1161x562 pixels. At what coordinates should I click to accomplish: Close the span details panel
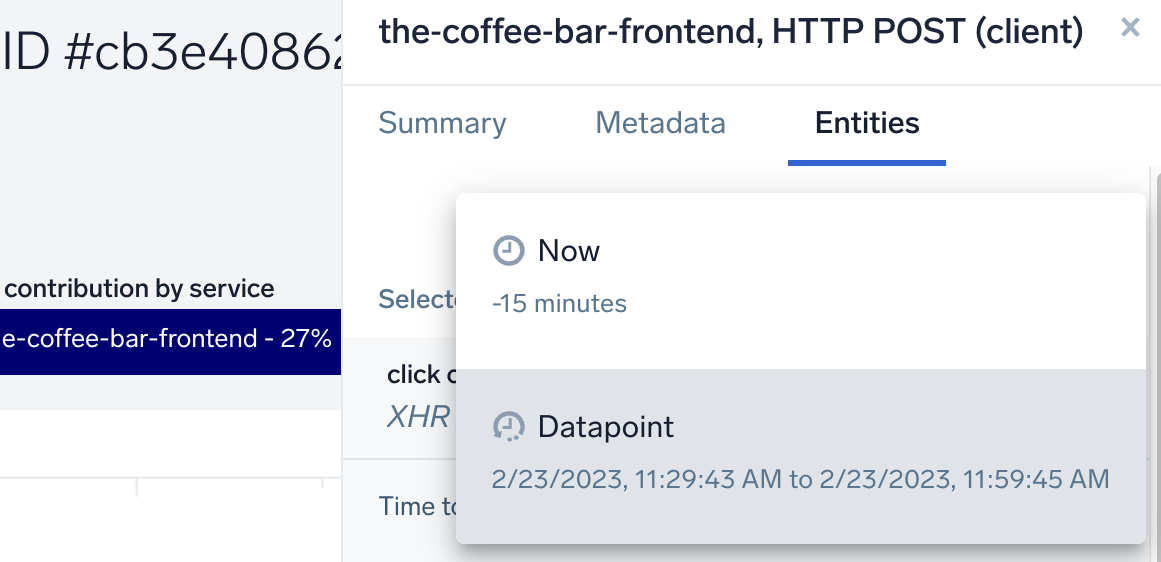click(x=1130, y=28)
